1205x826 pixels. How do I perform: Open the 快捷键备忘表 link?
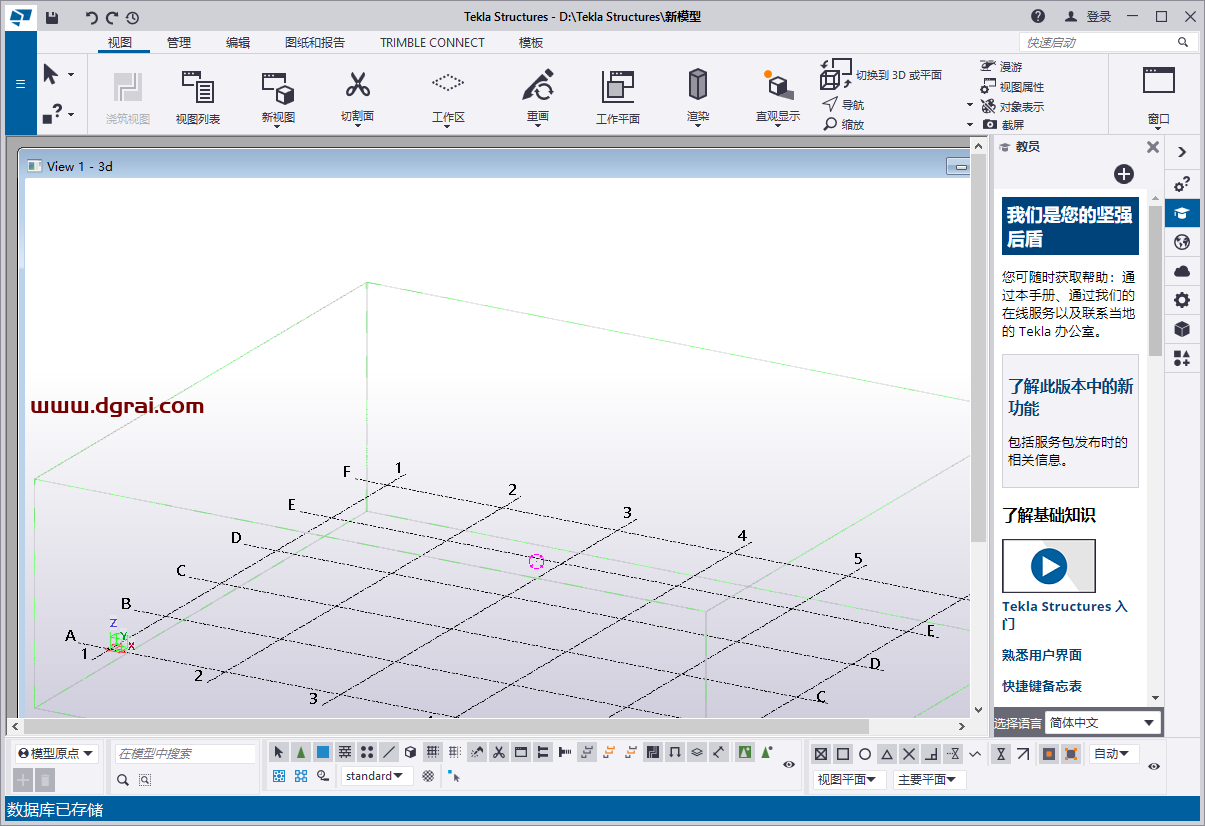(x=1042, y=686)
